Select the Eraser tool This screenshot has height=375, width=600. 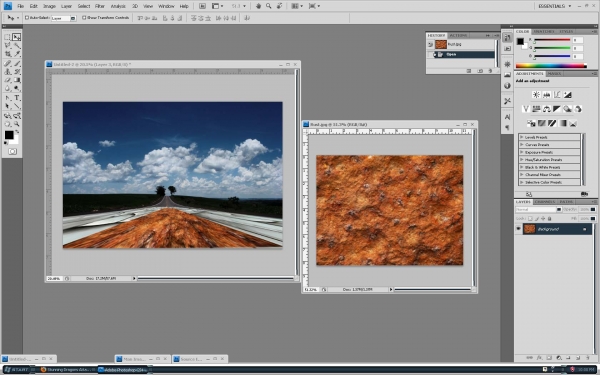click(7, 80)
